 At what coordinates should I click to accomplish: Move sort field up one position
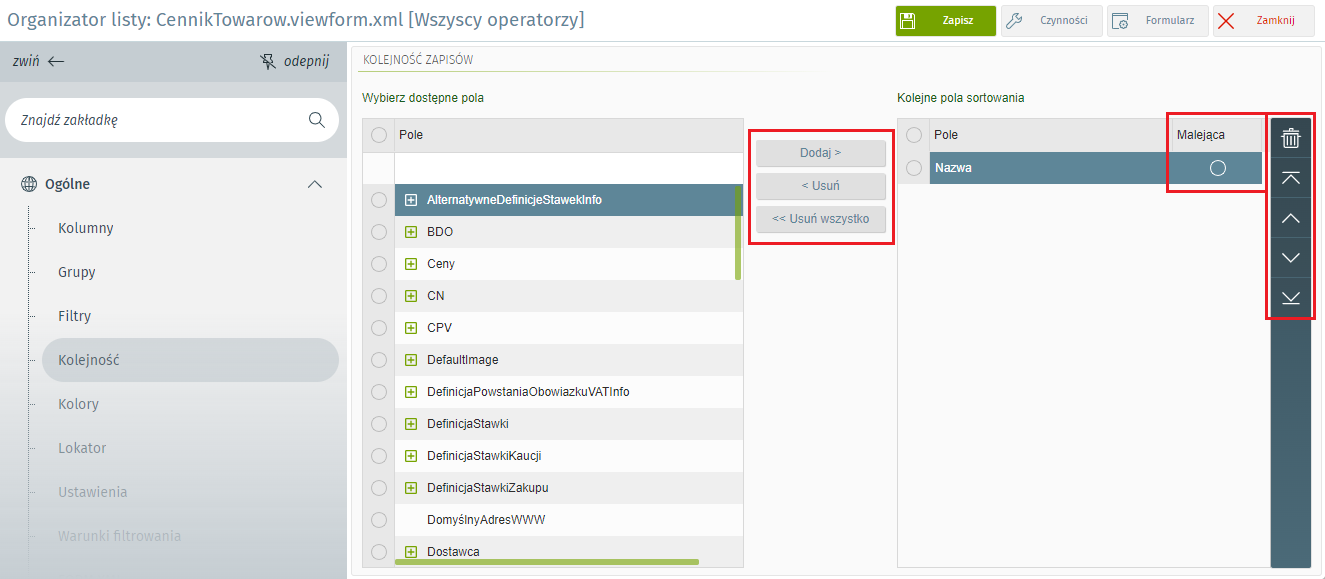pos(1291,218)
